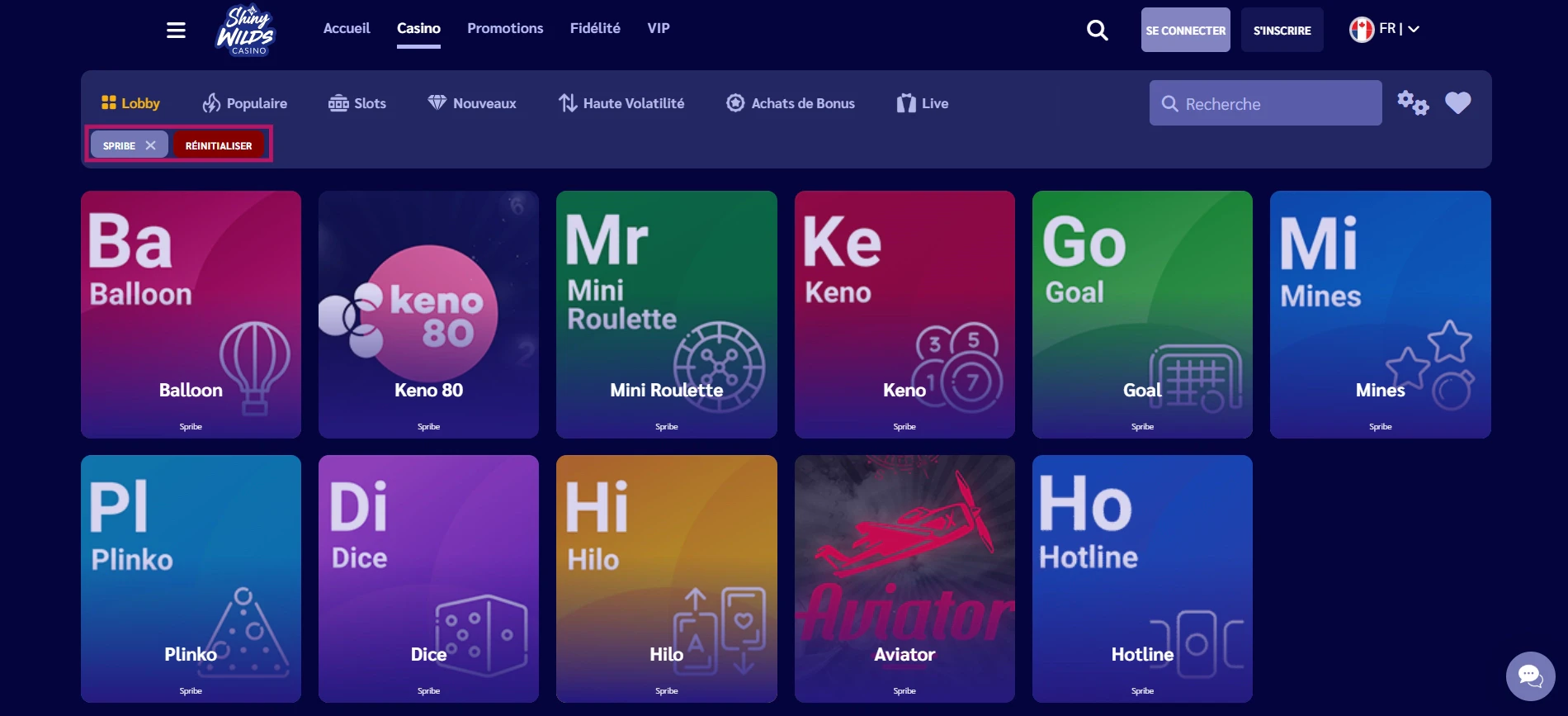The height and width of the screenshot is (716, 1568).
Task: Open the Aviator game tile
Action: click(904, 579)
